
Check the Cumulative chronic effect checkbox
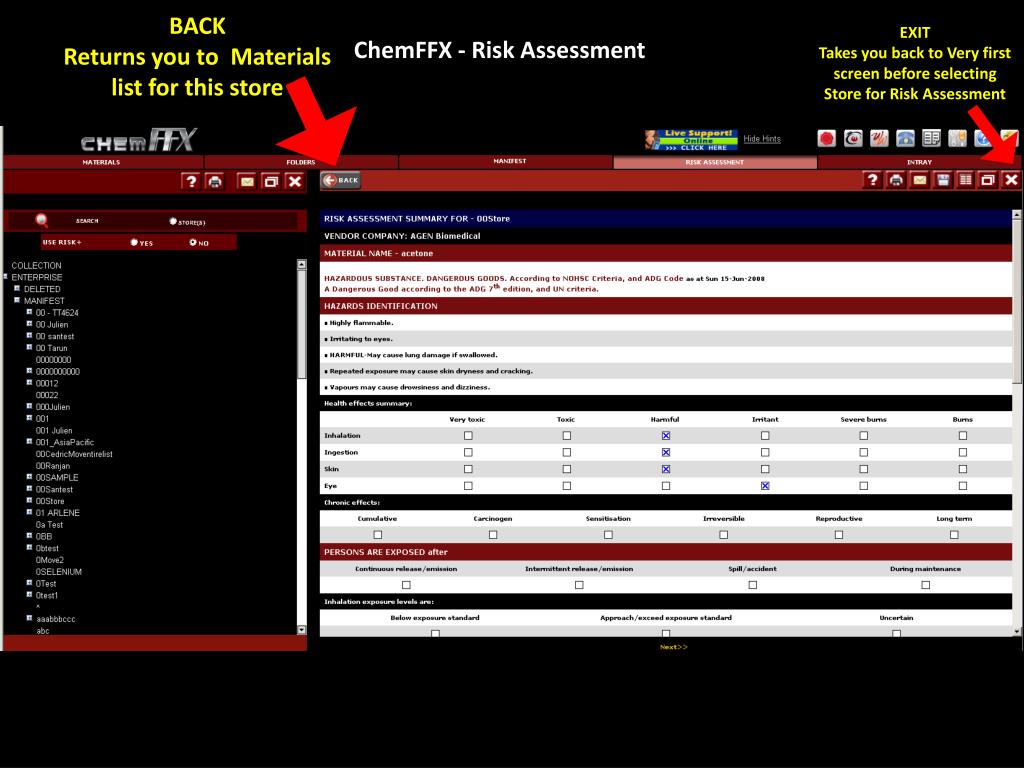[377, 535]
